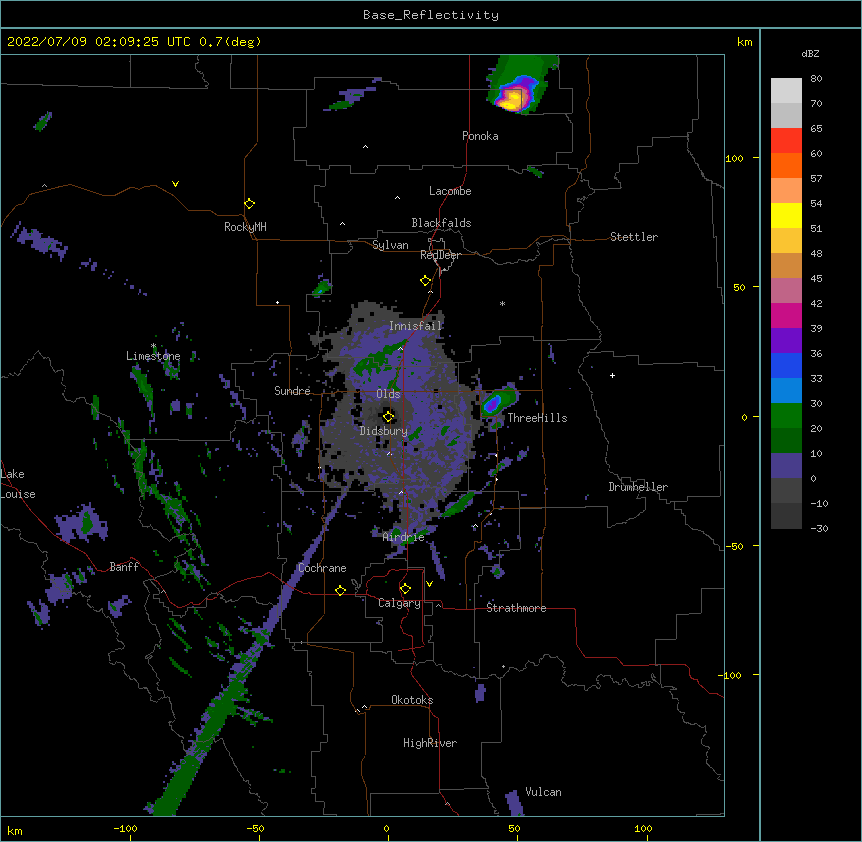The width and height of the screenshot is (862, 842).
Task: Pick the dark blue 36 dBZ legend swatch
Action: (x=786, y=365)
